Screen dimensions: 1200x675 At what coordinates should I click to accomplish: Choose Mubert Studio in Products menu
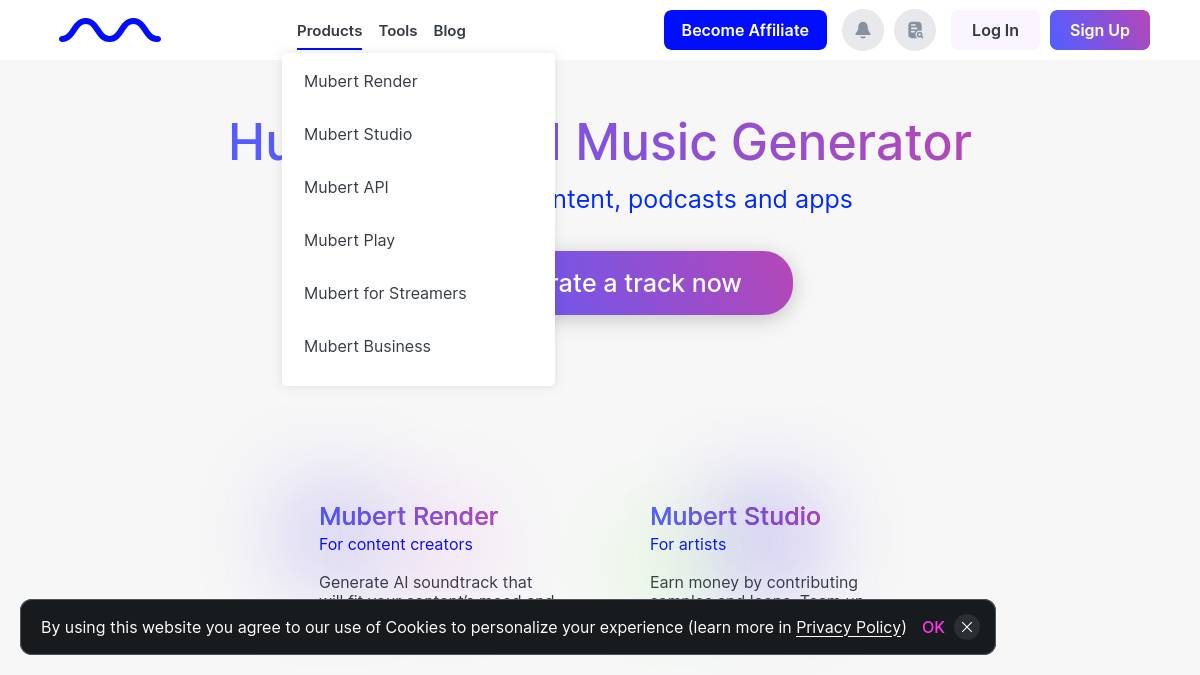(x=358, y=134)
